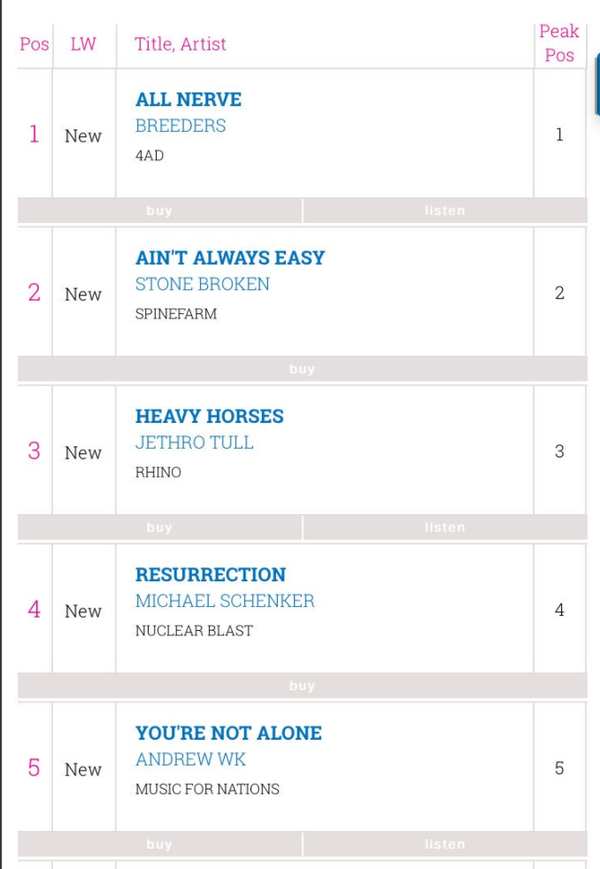Viewport: 600px width, 869px height.
Task: Open the HEAVY HORSES title link
Action: (209, 416)
